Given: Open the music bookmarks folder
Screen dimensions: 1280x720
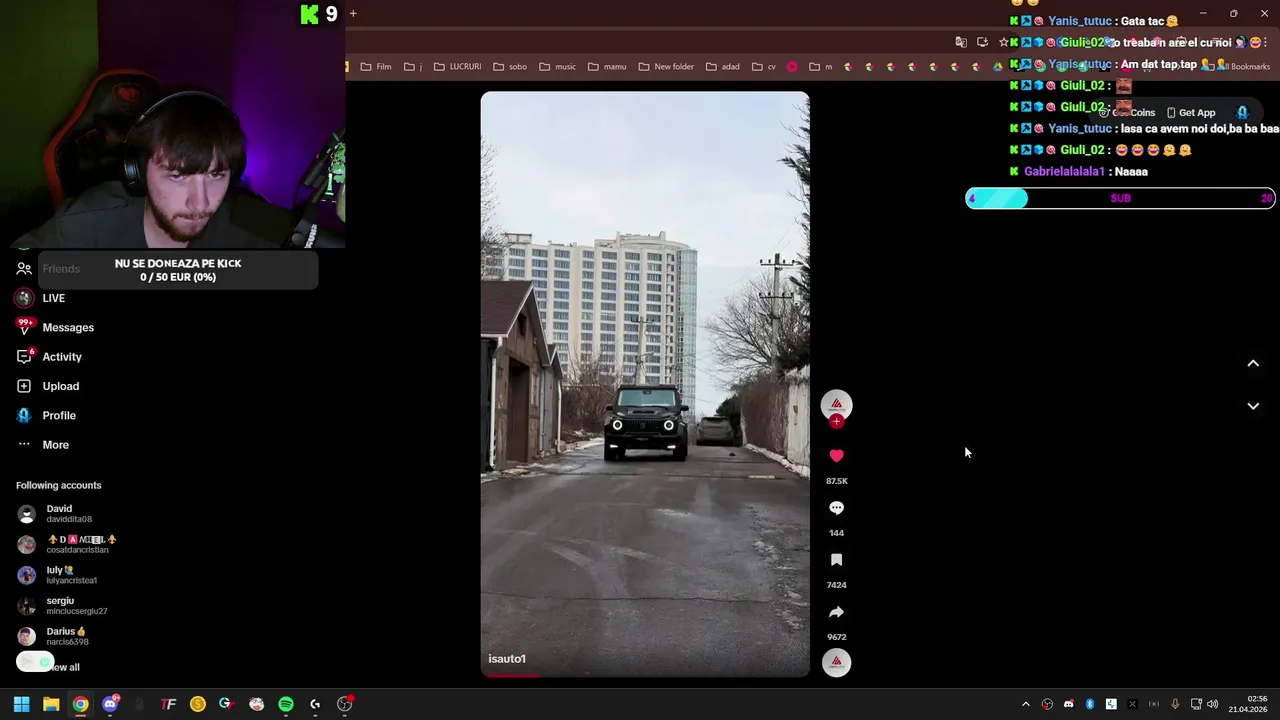Looking at the screenshot, I should (557, 67).
